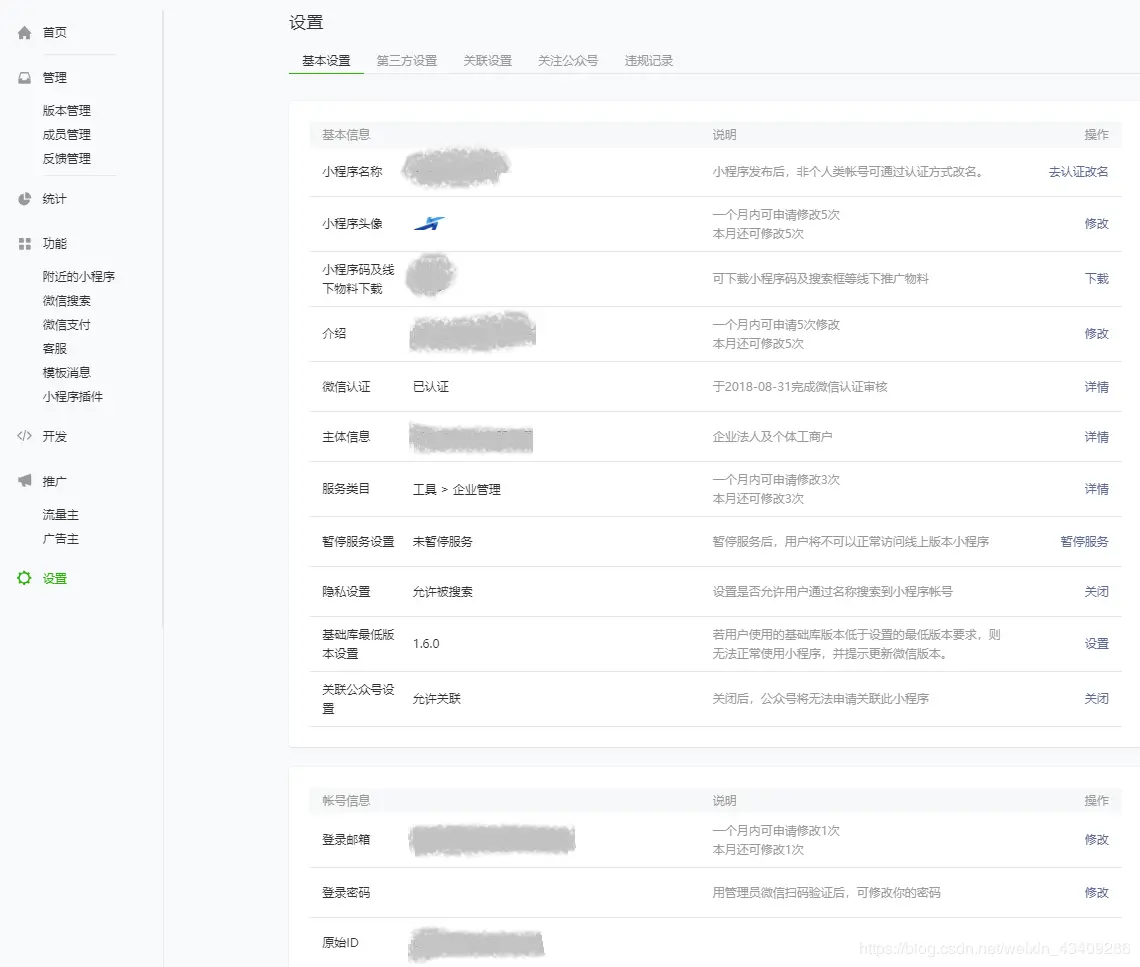Click 去认证改名 to rename via certification
Image resolution: width=1140 pixels, height=967 pixels.
point(1079,171)
